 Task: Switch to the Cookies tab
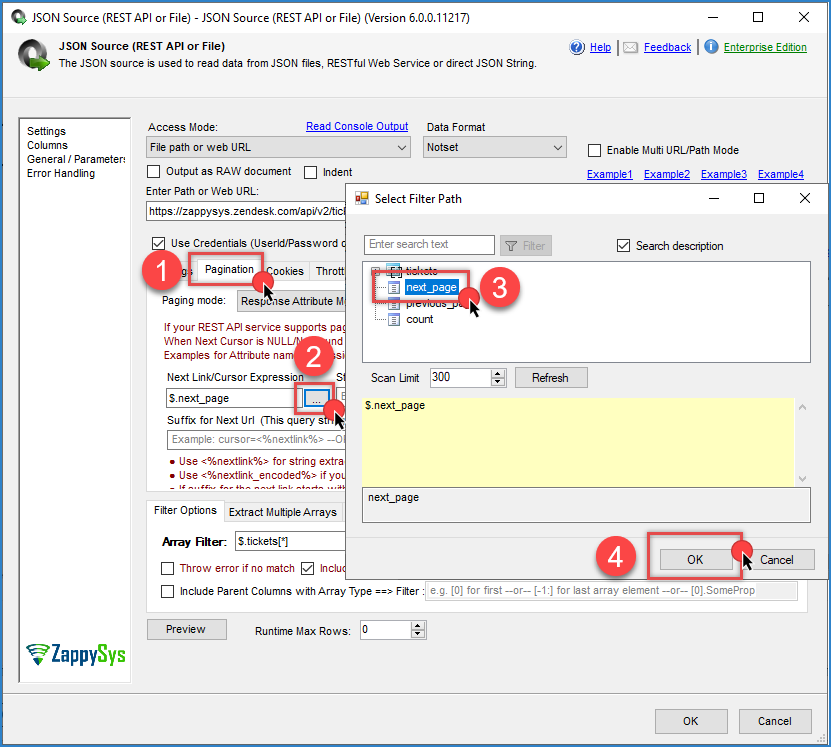point(285,271)
